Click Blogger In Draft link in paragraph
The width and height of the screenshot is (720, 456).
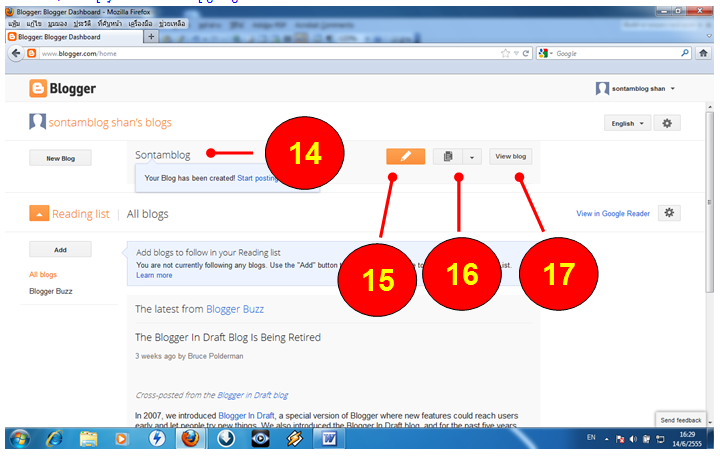246,416
